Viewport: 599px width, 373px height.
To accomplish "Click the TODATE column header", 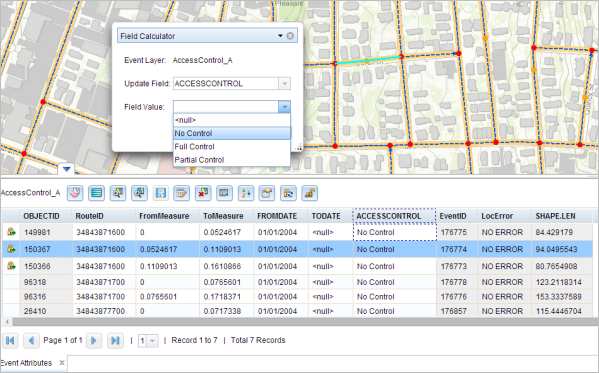I will click(x=326, y=216).
